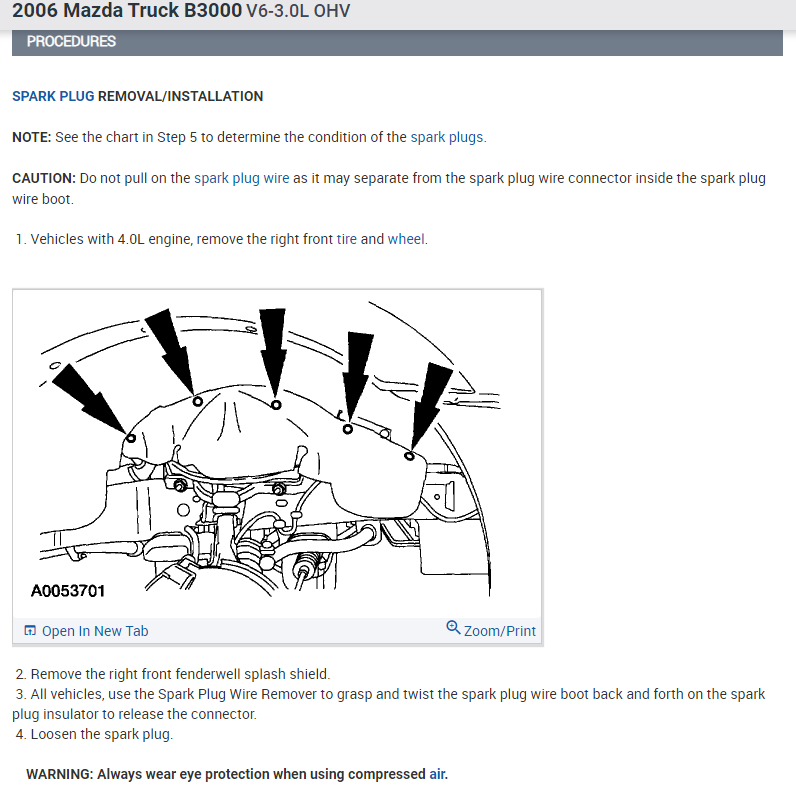Open the 'wheel' link in step 1
The width and height of the screenshot is (796, 801).
(x=406, y=239)
